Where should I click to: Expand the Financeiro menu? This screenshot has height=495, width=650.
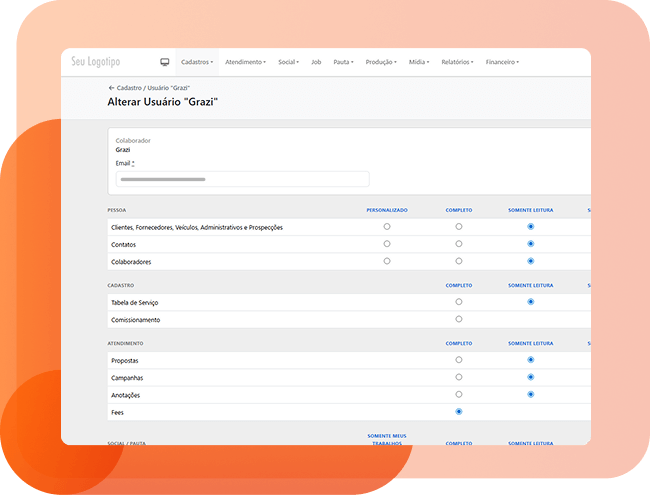(502, 62)
